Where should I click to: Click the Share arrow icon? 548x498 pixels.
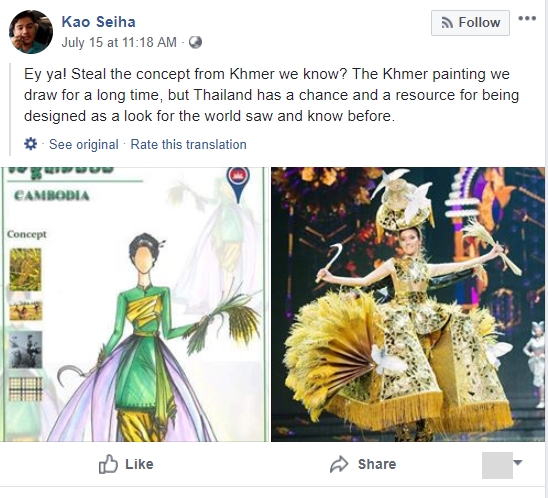339,464
